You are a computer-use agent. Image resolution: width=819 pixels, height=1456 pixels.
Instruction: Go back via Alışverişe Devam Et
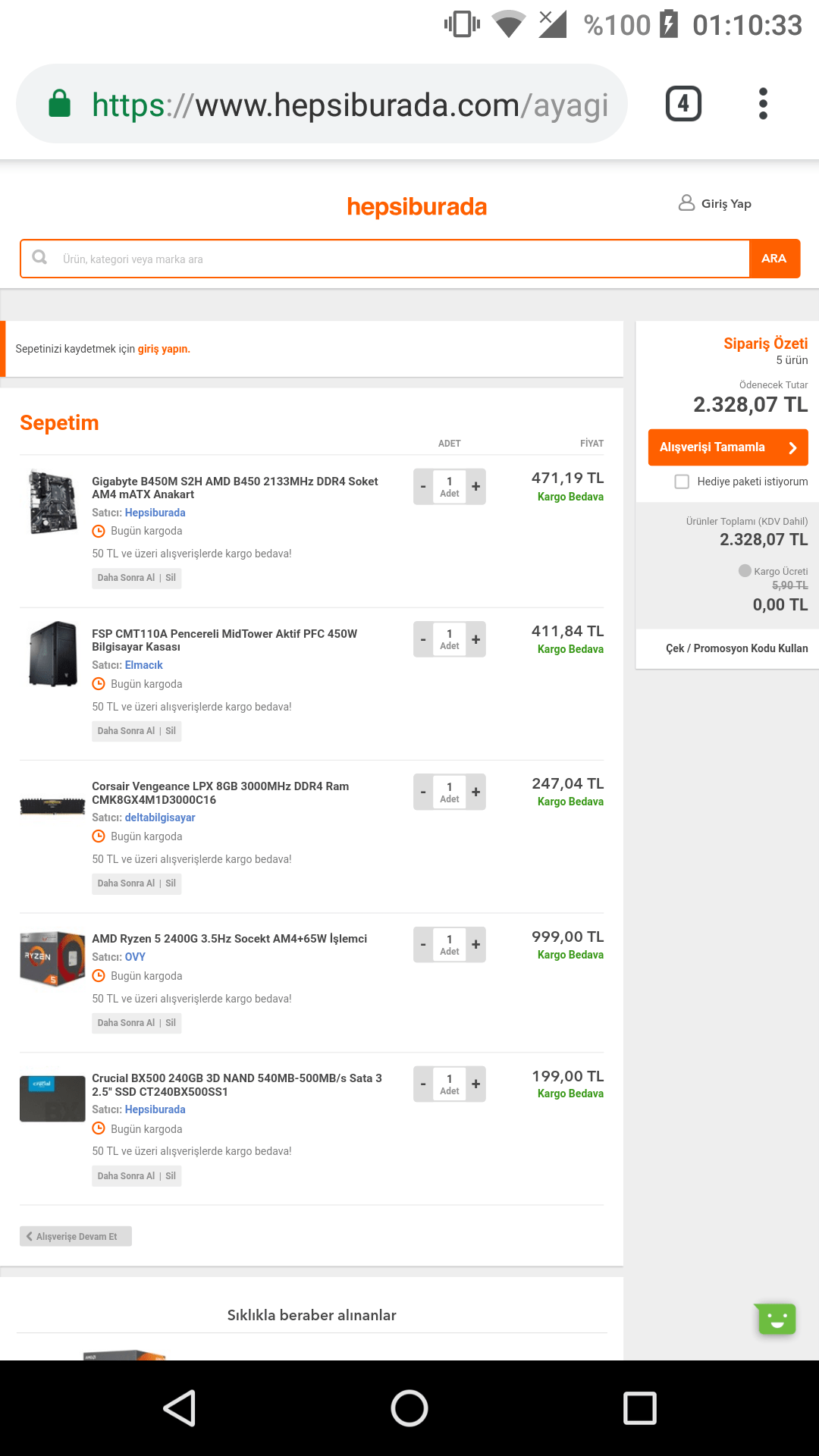(x=76, y=1236)
